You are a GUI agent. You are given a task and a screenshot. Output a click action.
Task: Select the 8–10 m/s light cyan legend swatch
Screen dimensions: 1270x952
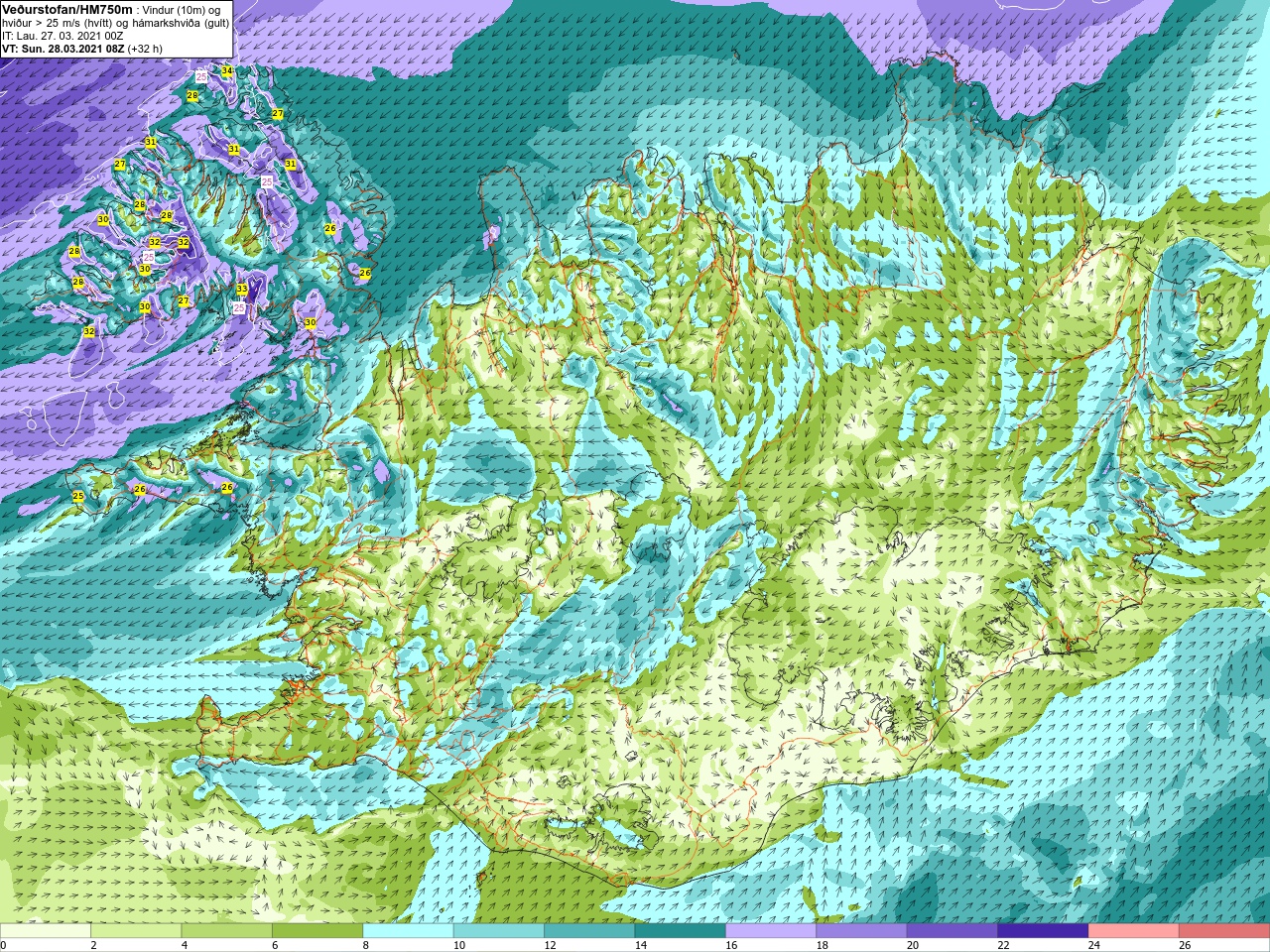click(409, 931)
